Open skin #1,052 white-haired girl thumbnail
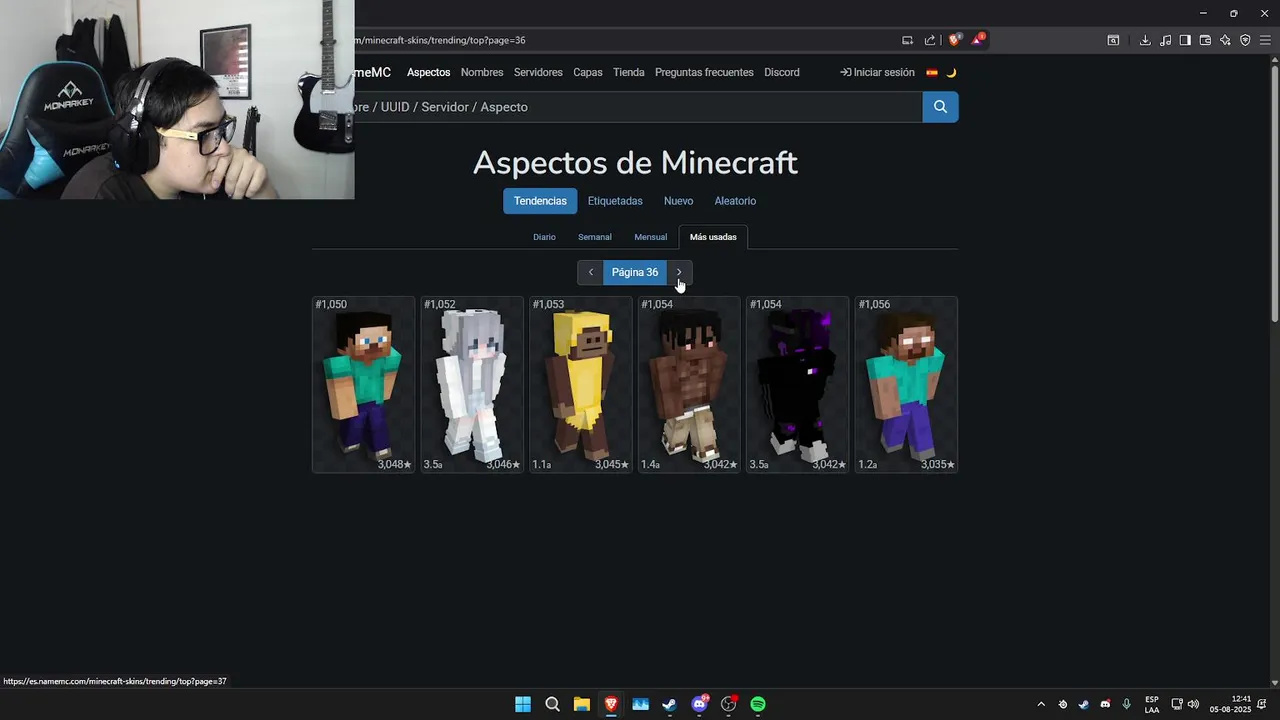The width and height of the screenshot is (1280, 720). 472,385
